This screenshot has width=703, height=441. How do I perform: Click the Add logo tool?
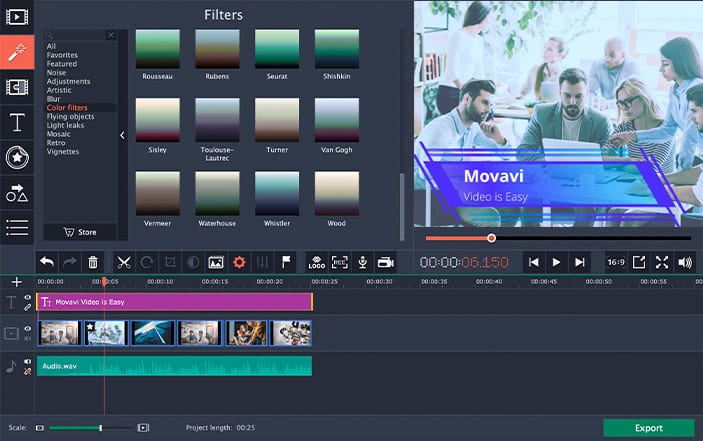pos(316,262)
